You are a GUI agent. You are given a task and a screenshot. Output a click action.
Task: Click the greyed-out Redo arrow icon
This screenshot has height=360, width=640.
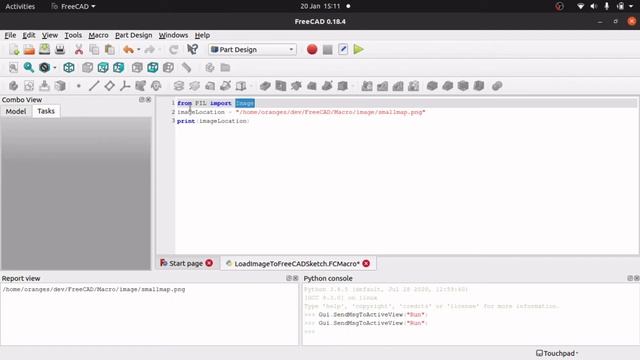[x=150, y=50]
